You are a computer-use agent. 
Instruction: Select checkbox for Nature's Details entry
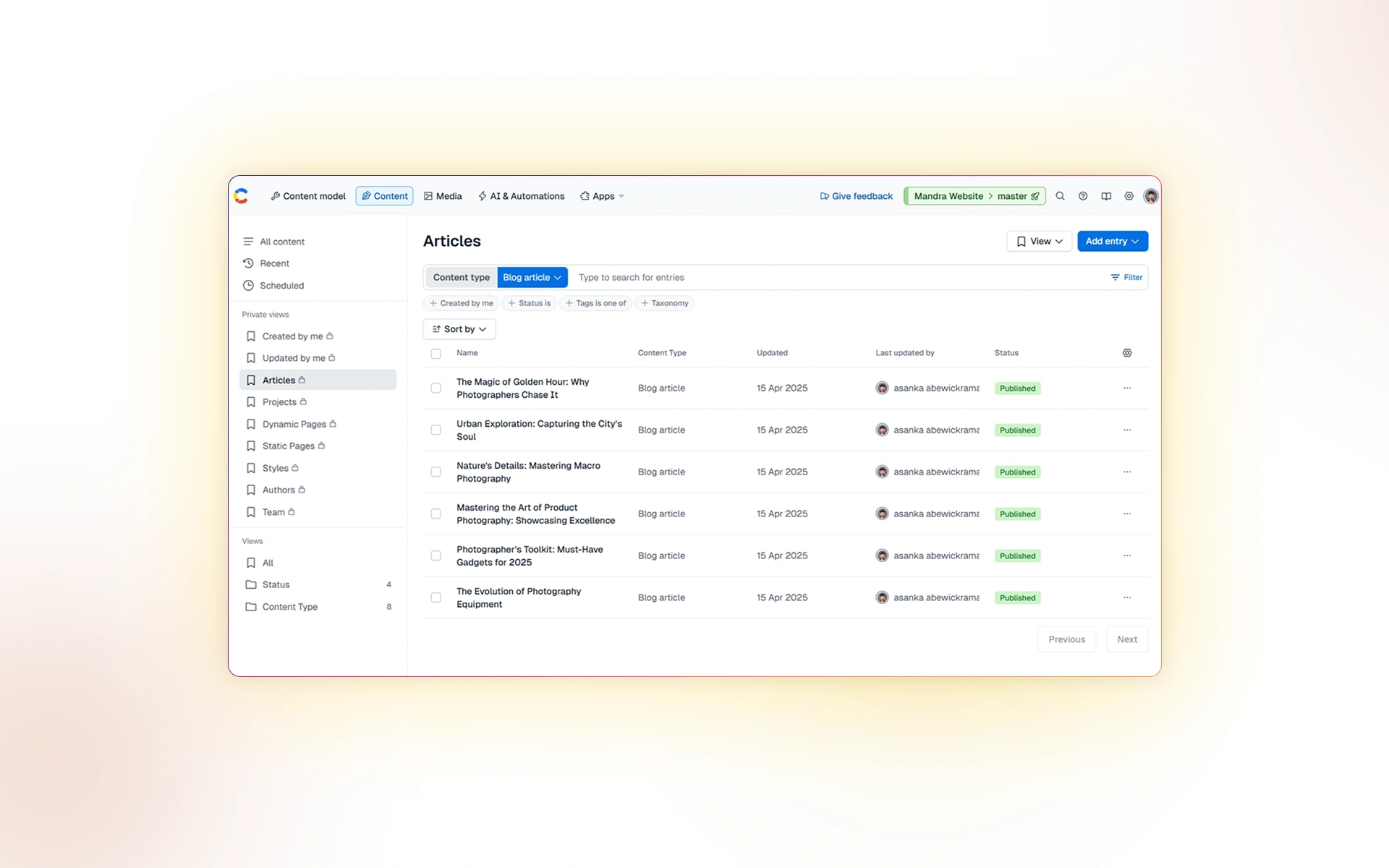point(436,472)
